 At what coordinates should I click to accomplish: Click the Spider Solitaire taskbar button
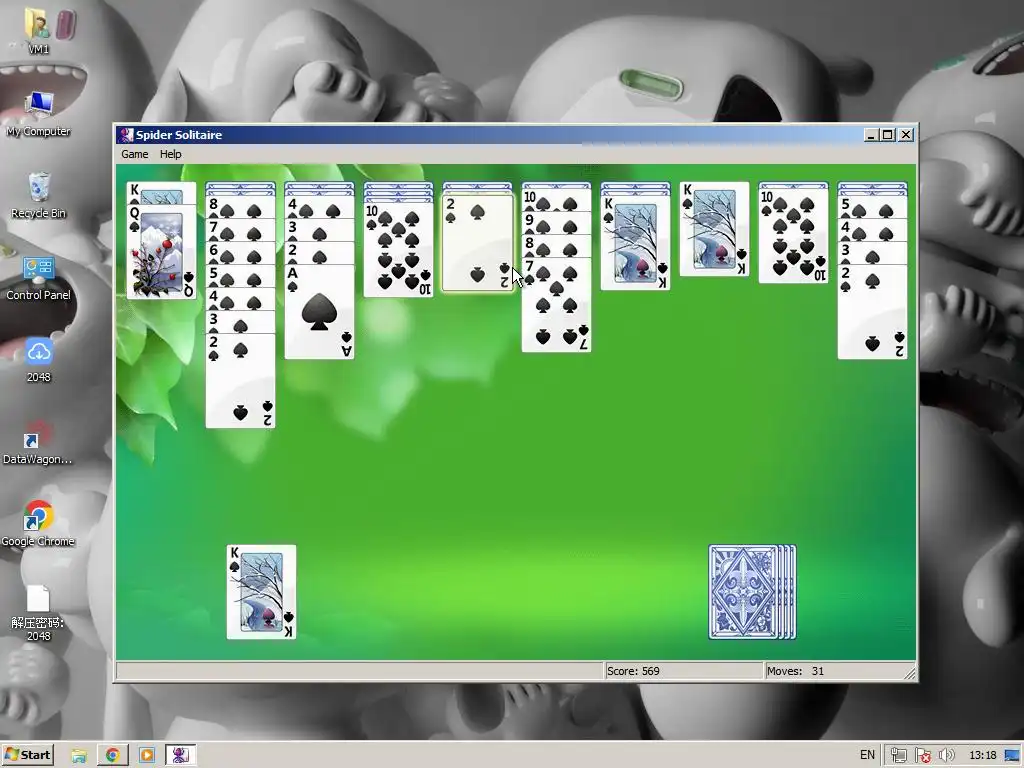180,756
